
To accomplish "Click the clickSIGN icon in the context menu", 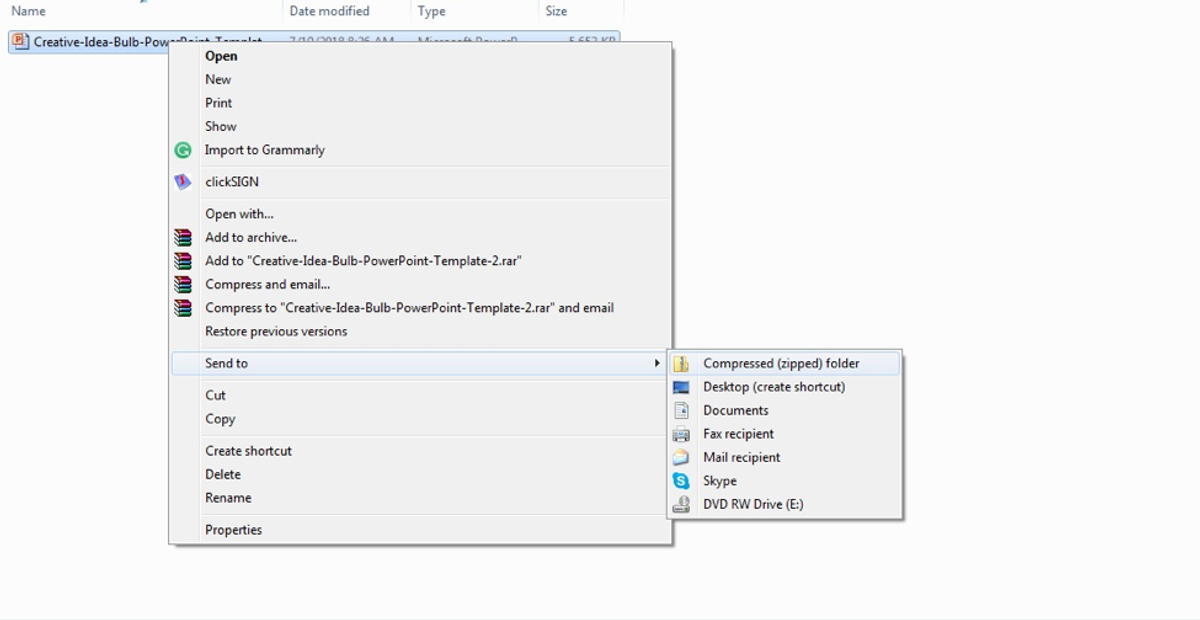I will click(x=182, y=181).
